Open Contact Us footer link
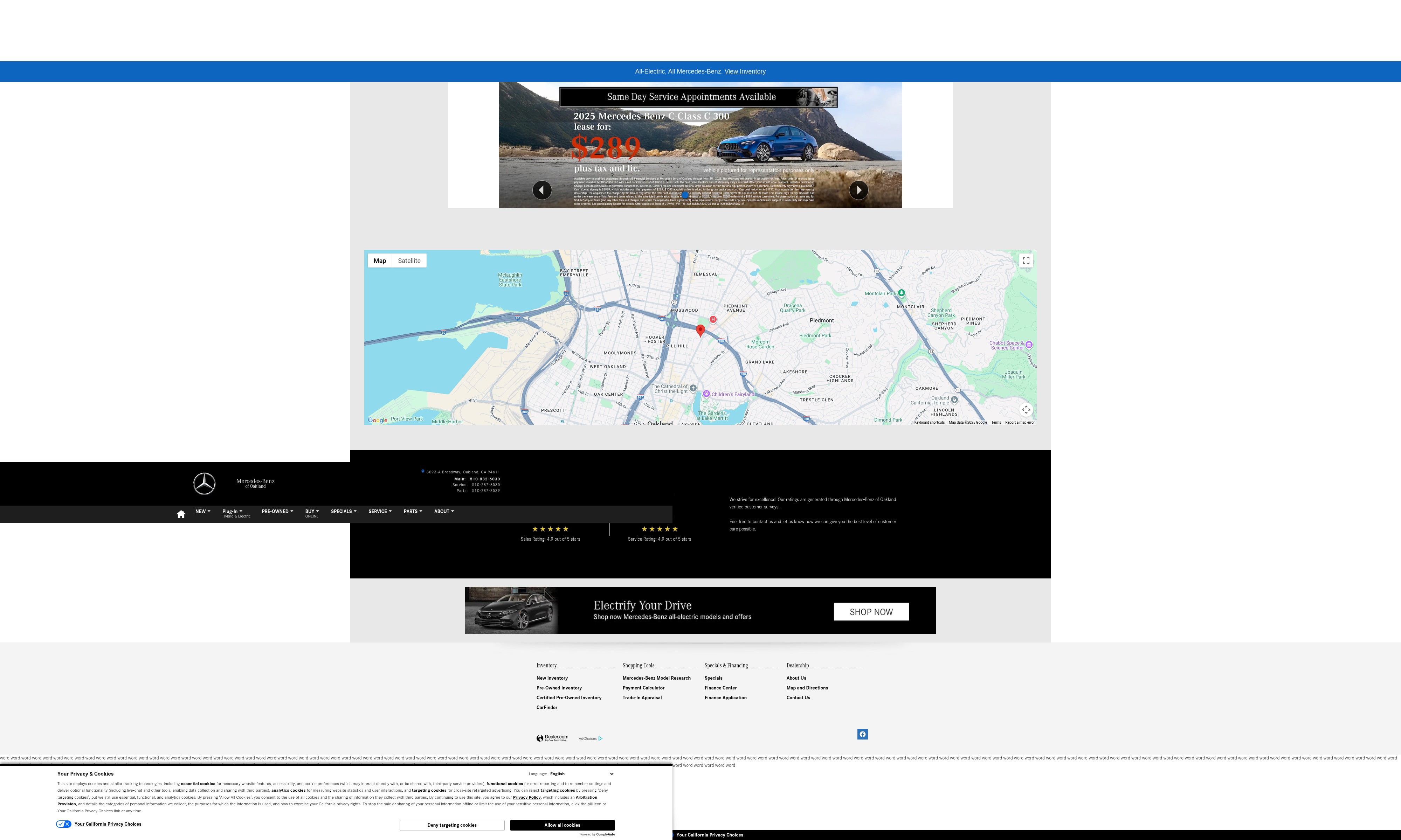Screen dimensions: 1401x840 click(798, 697)
